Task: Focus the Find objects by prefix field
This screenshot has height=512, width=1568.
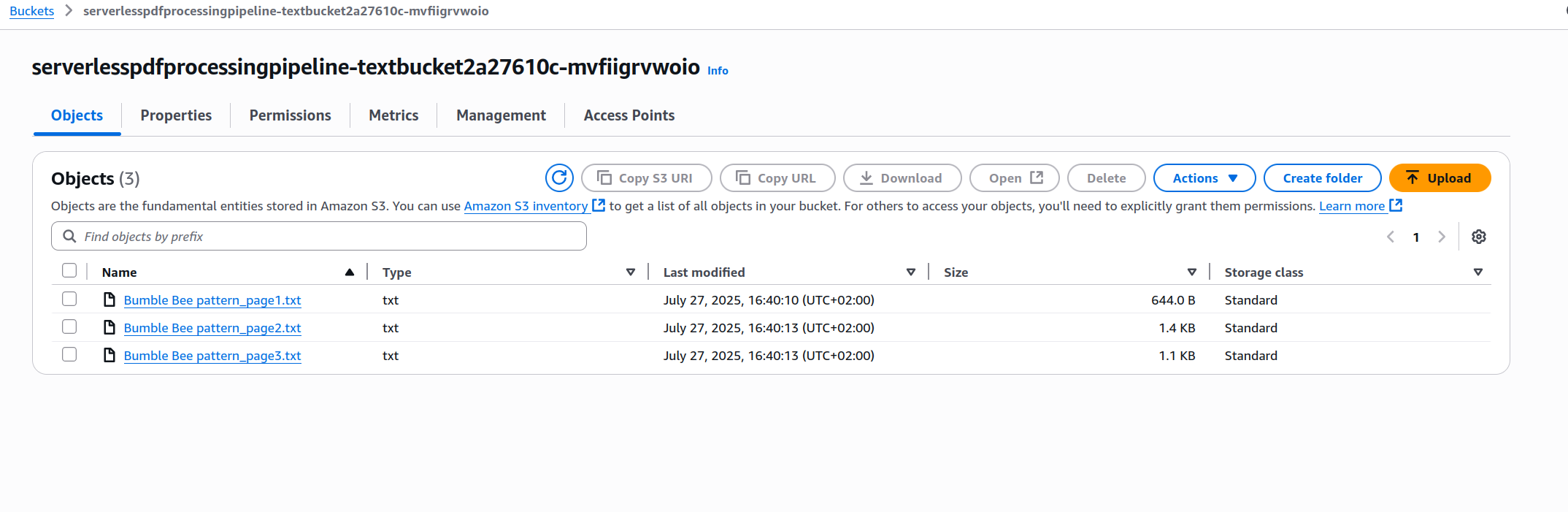Action: click(x=319, y=236)
